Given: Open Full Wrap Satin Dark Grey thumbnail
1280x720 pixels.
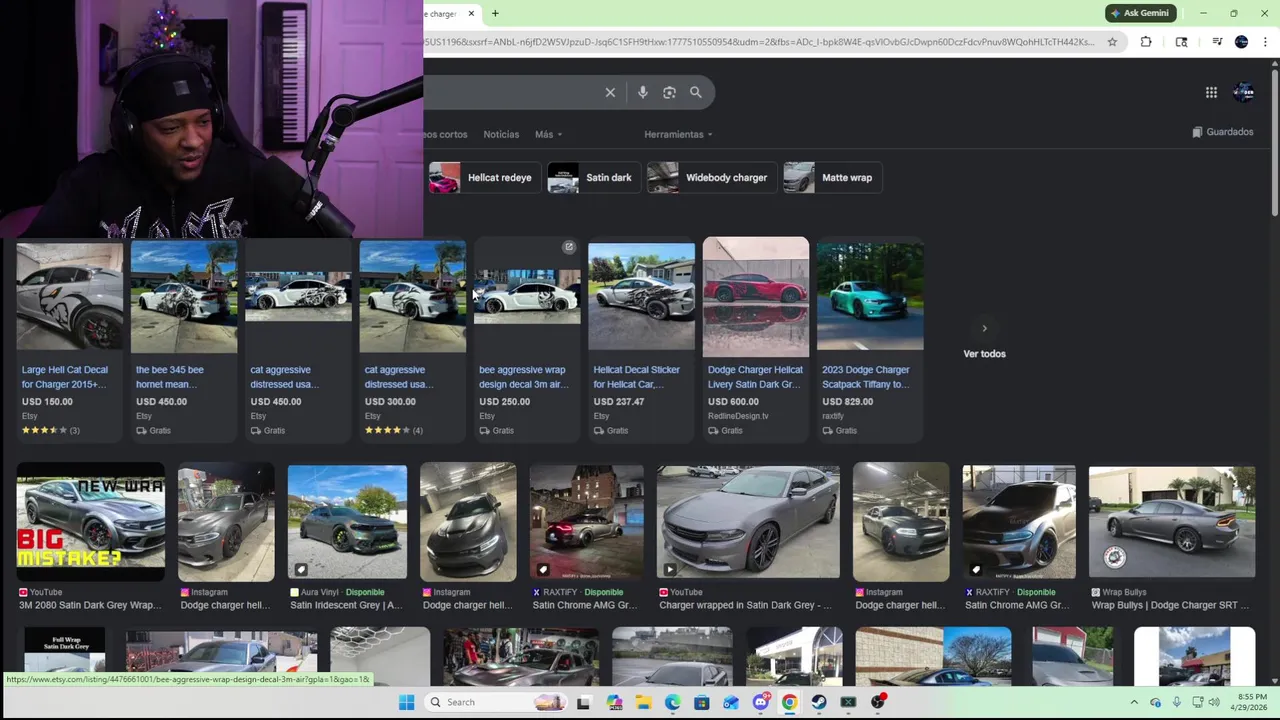Looking at the screenshot, I should (x=64, y=655).
